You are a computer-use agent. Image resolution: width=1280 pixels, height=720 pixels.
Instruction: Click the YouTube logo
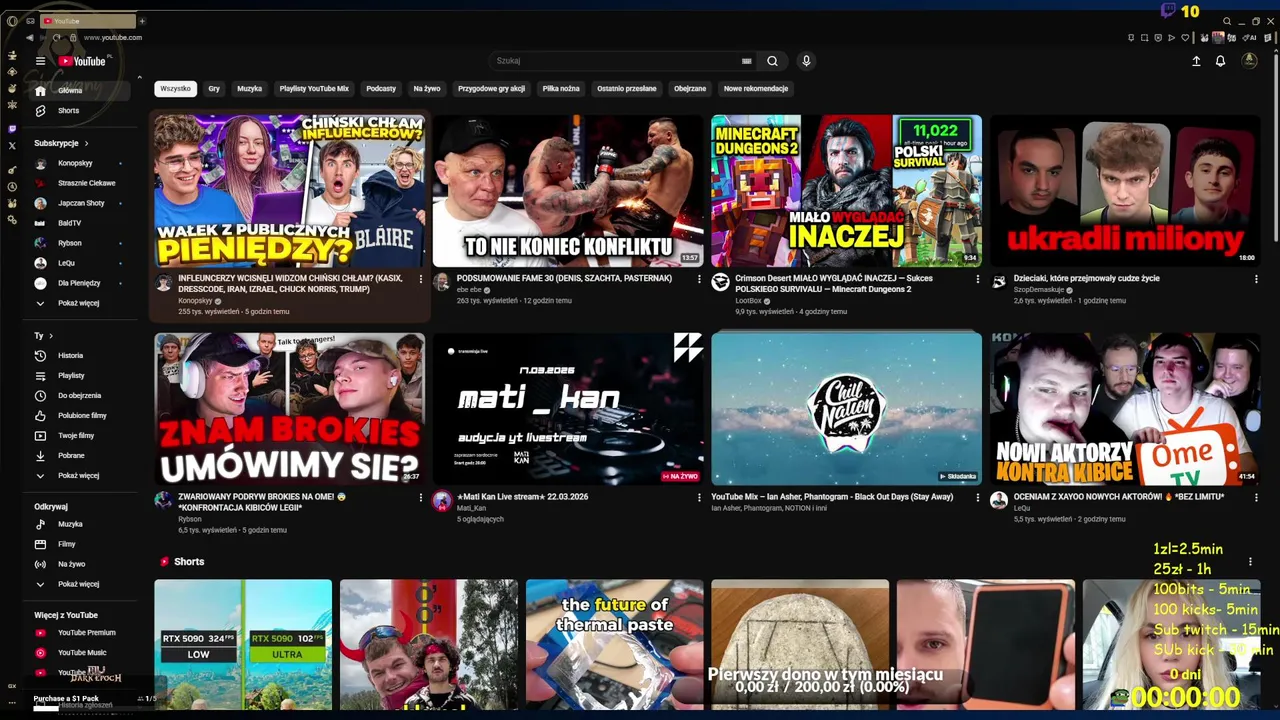tap(82, 61)
